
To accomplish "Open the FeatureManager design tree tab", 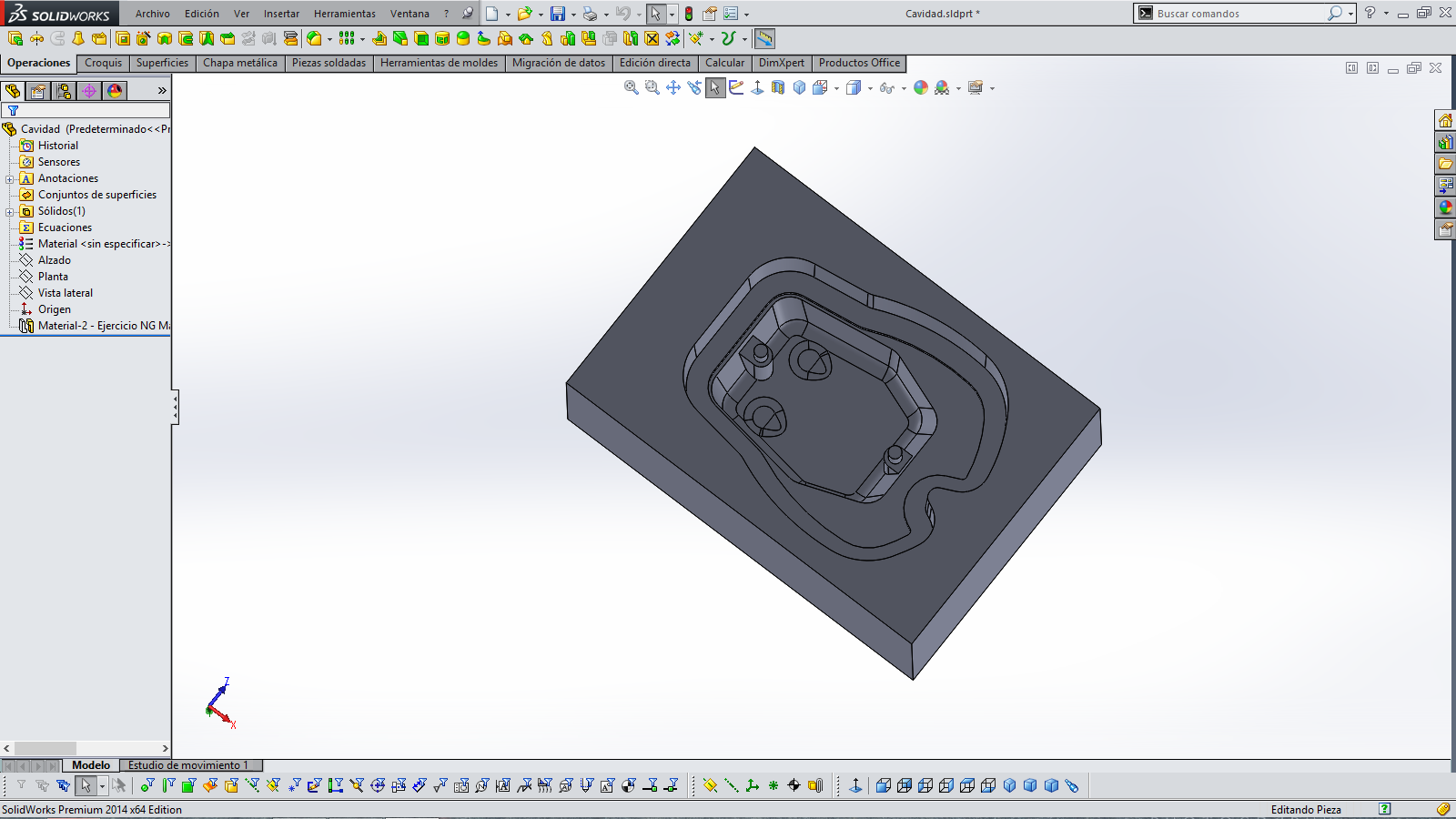I will (13, 91).
